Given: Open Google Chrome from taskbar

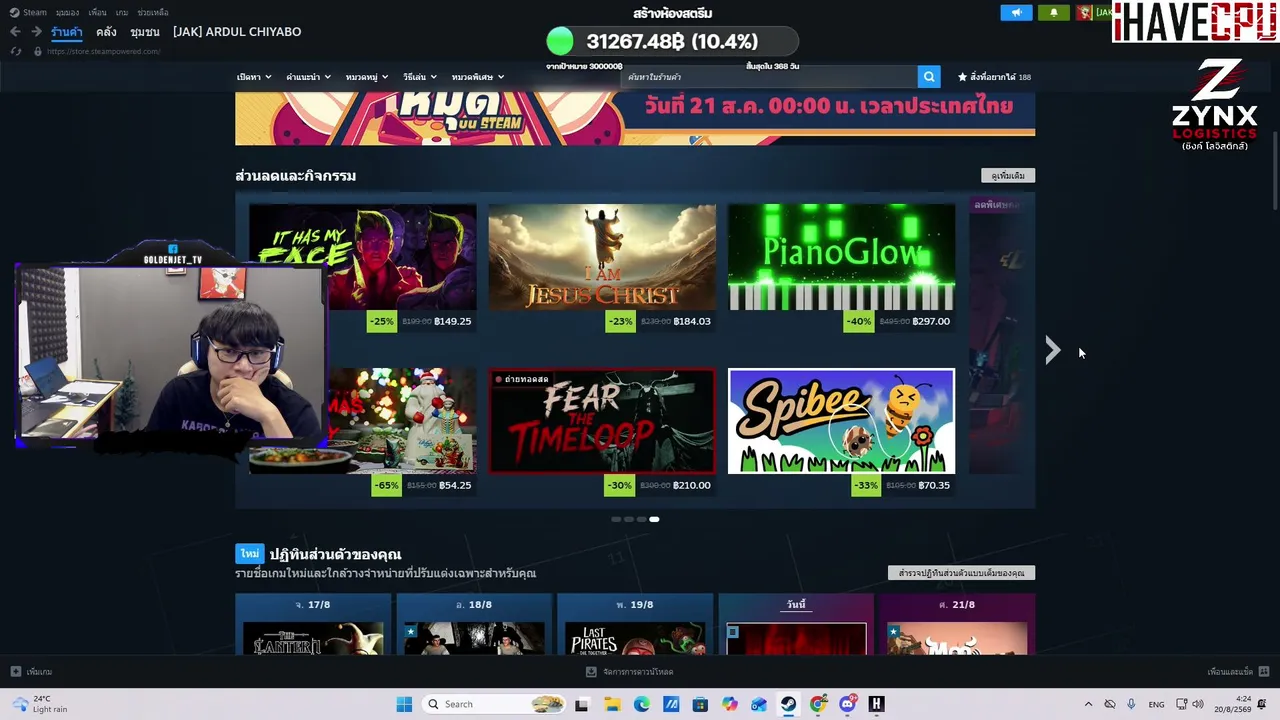Looking at the screenshot, I should point(818,704).
